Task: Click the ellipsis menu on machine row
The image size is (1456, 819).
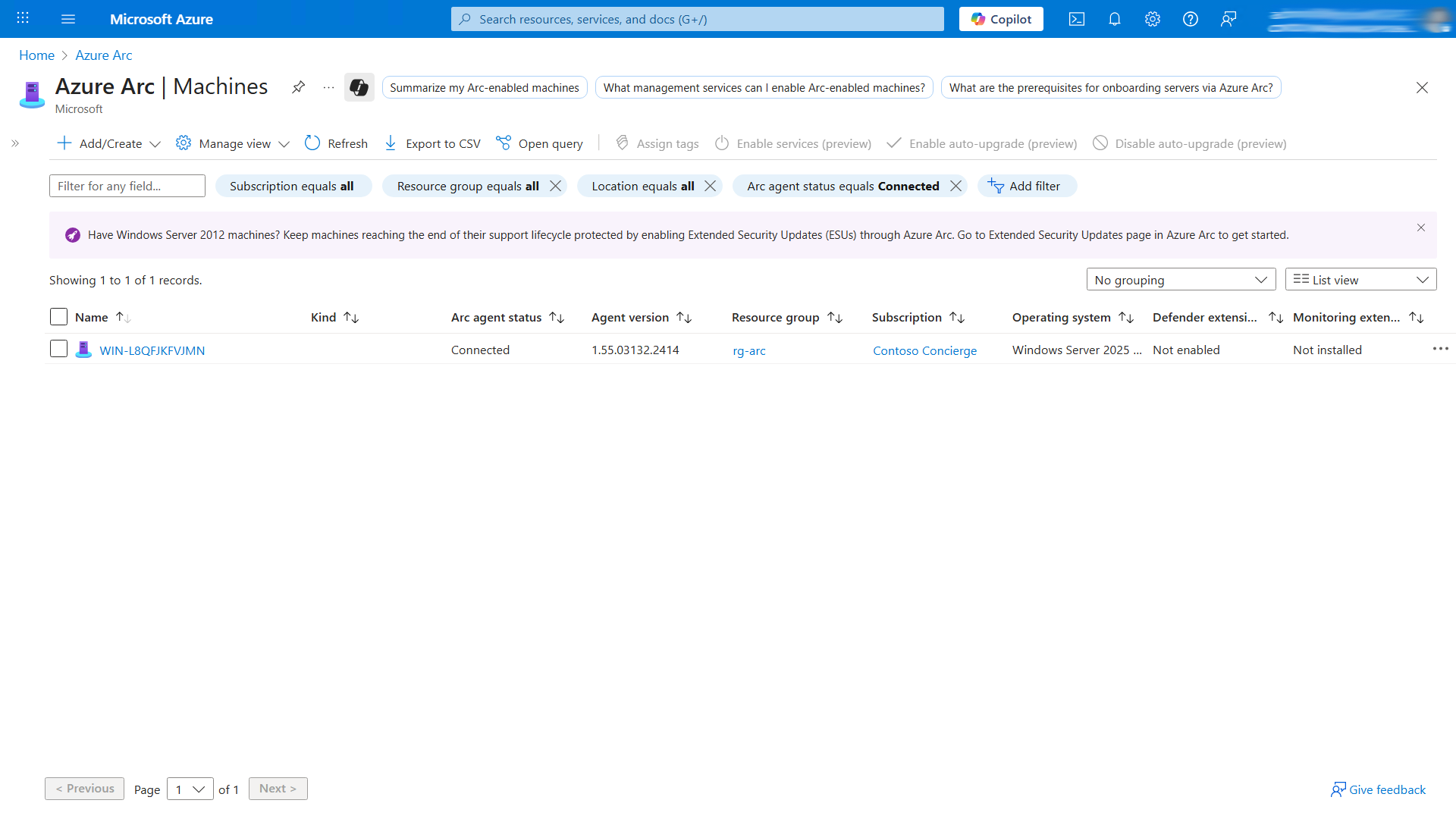Action: click(x=1440, y=349)
